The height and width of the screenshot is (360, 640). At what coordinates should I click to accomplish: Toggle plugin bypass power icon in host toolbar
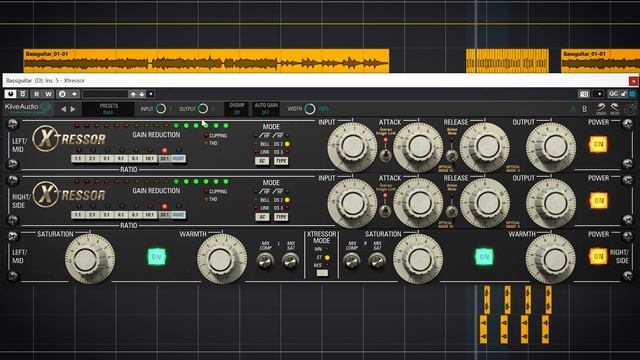click(10, 94)
